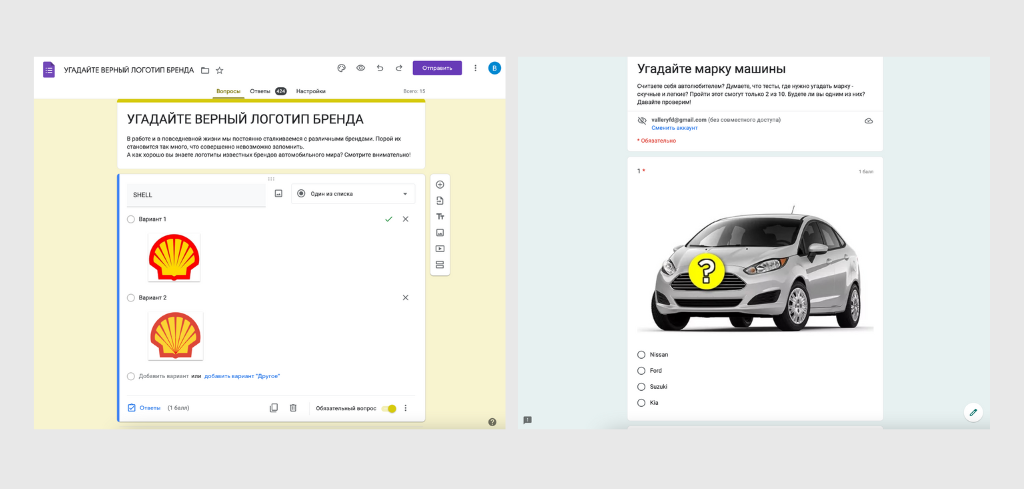Select the Kia answer option
The image size is (1024, 489).
point(641,403)
